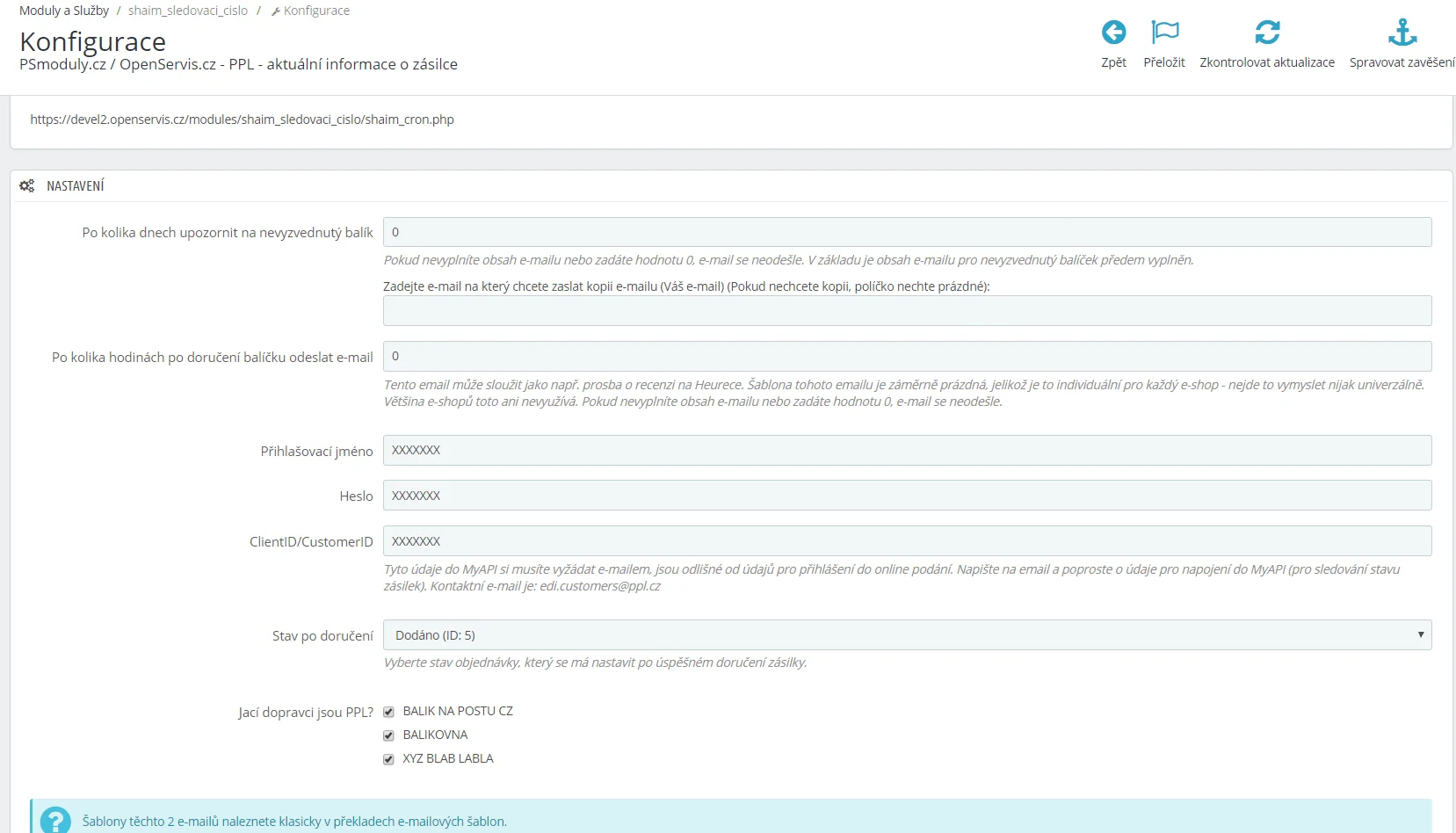Screen dimensions: 1456x833
Task: Open the Přeložit flag icon
Action: click(x=1164, y=33)
